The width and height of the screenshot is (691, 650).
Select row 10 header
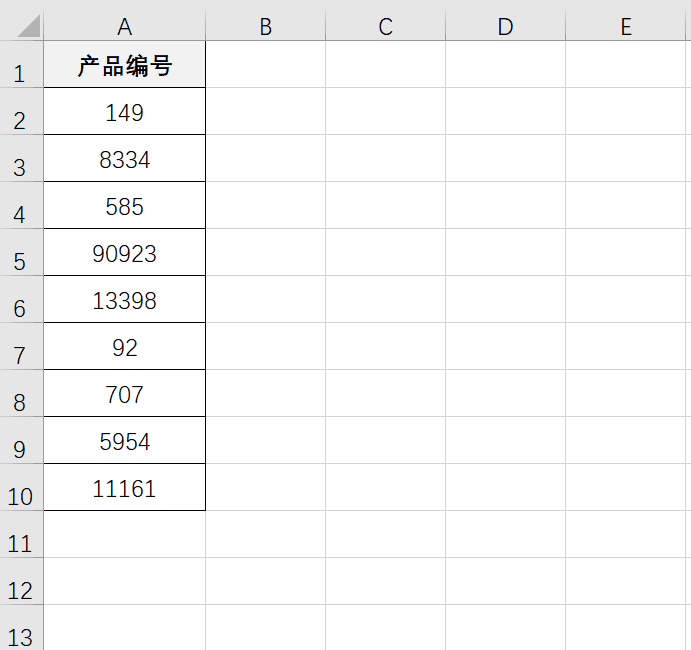pyautogui.click(x=21, y=487)
